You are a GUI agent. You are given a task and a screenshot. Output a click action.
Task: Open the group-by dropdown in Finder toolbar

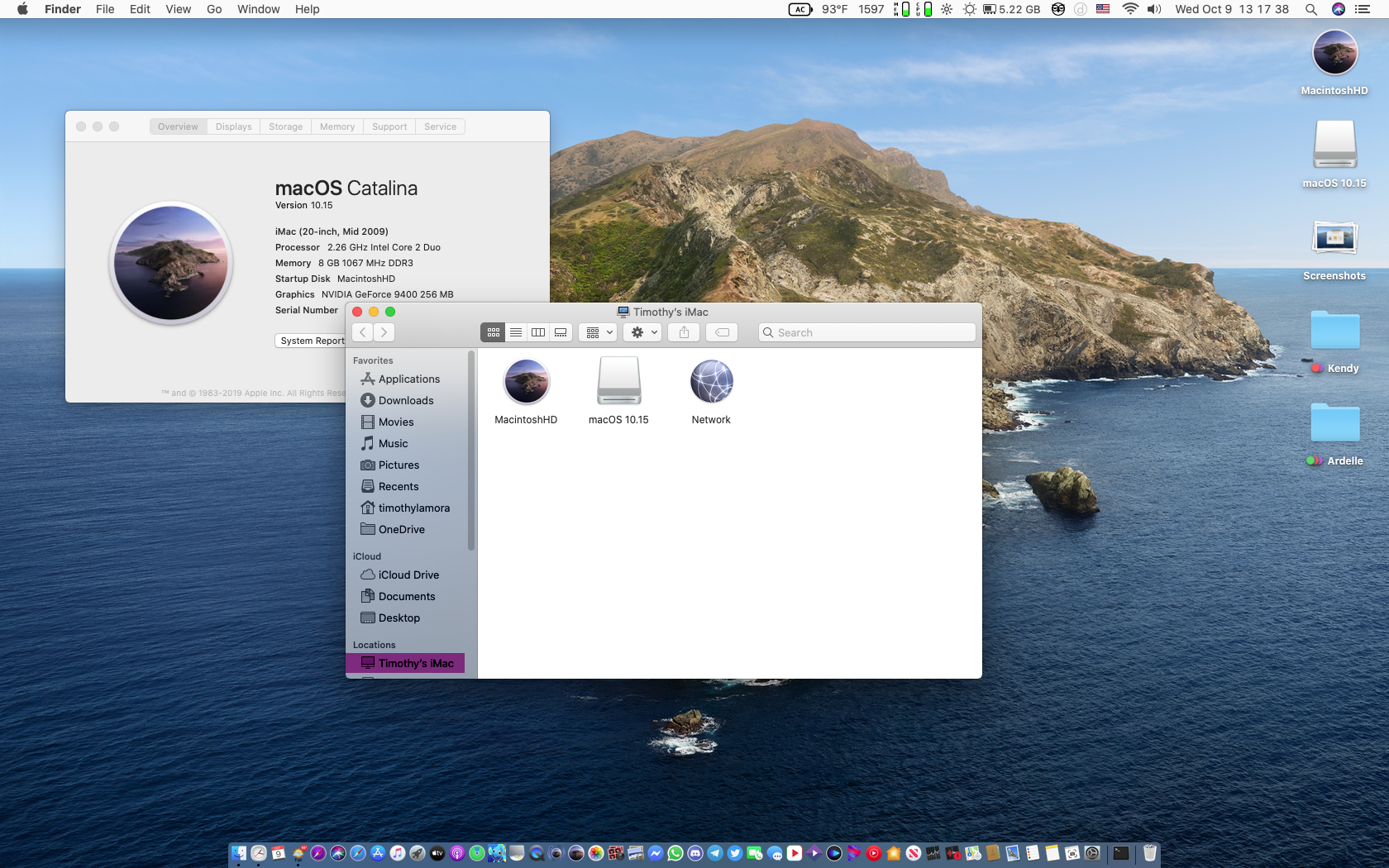click(598, 332)
